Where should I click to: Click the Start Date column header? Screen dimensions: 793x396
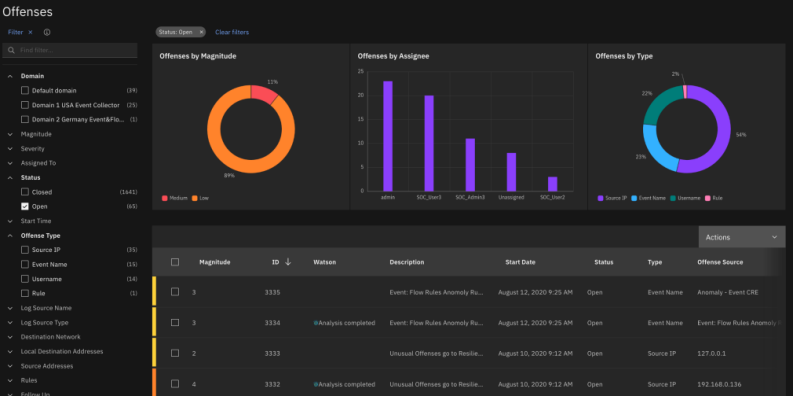click(x=520, y=262)
